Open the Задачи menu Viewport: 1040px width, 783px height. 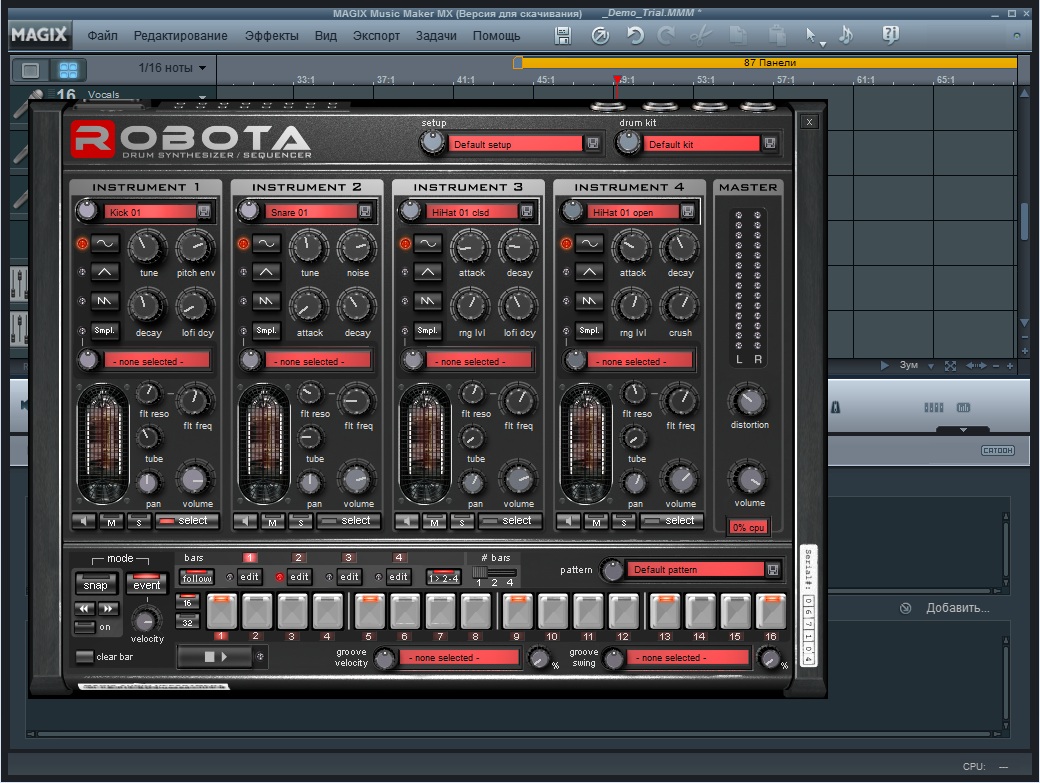pos(436,36)
